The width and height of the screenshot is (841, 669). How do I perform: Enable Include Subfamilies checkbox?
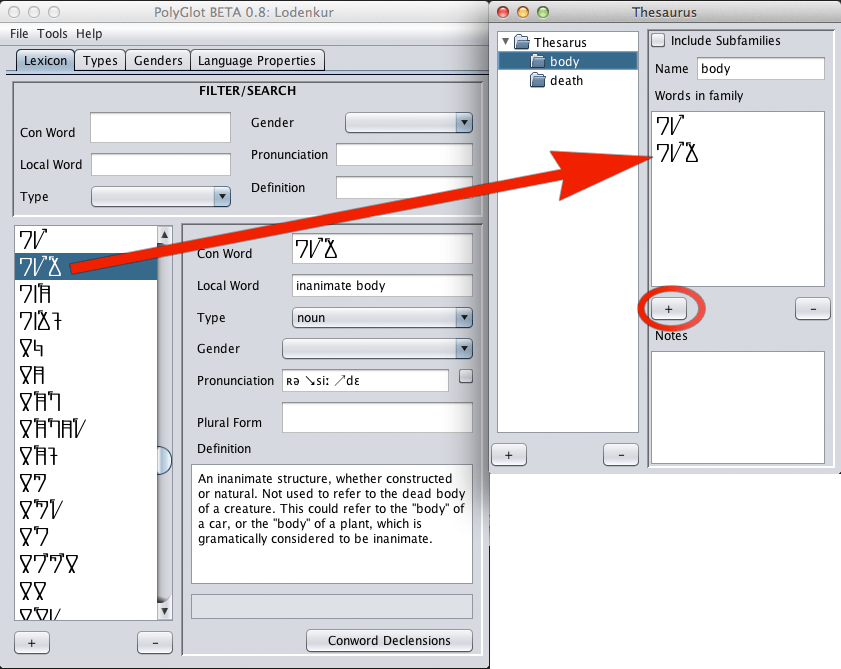(x=658, y=40)
